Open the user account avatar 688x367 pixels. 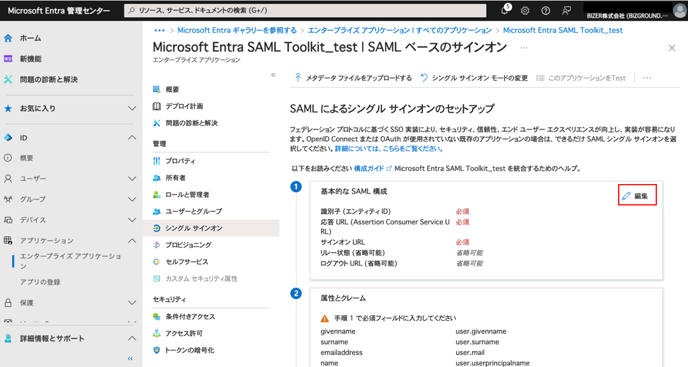coord(680,11)
